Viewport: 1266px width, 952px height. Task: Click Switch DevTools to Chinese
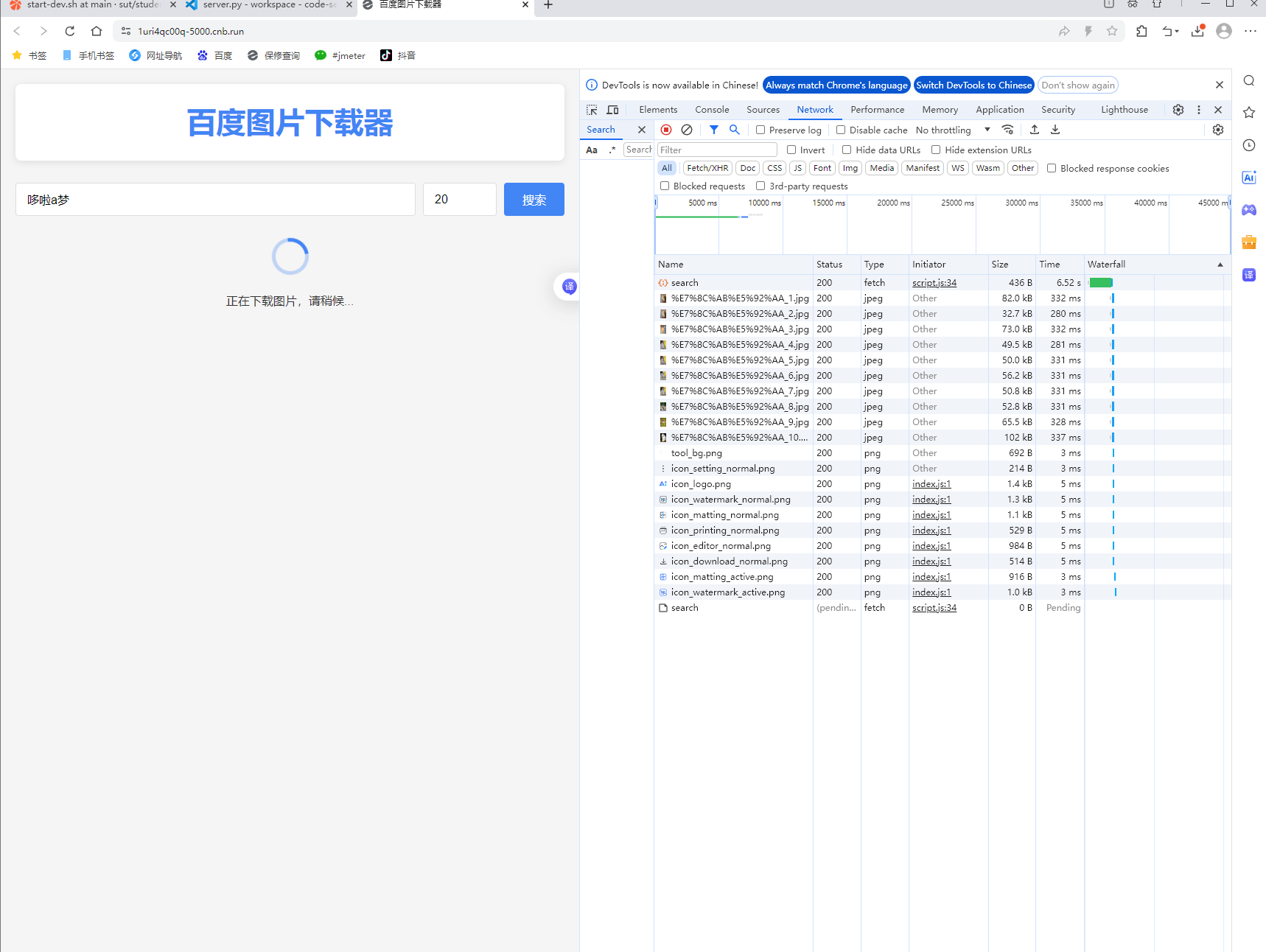pyautogui.click(x=973, y=85)
